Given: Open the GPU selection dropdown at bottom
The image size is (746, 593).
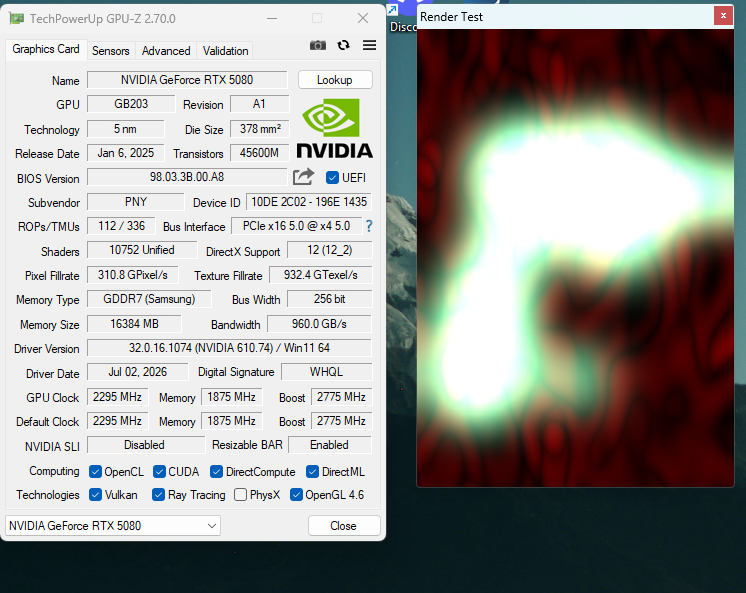Looking at the screenshot, I should coord(113,526).
